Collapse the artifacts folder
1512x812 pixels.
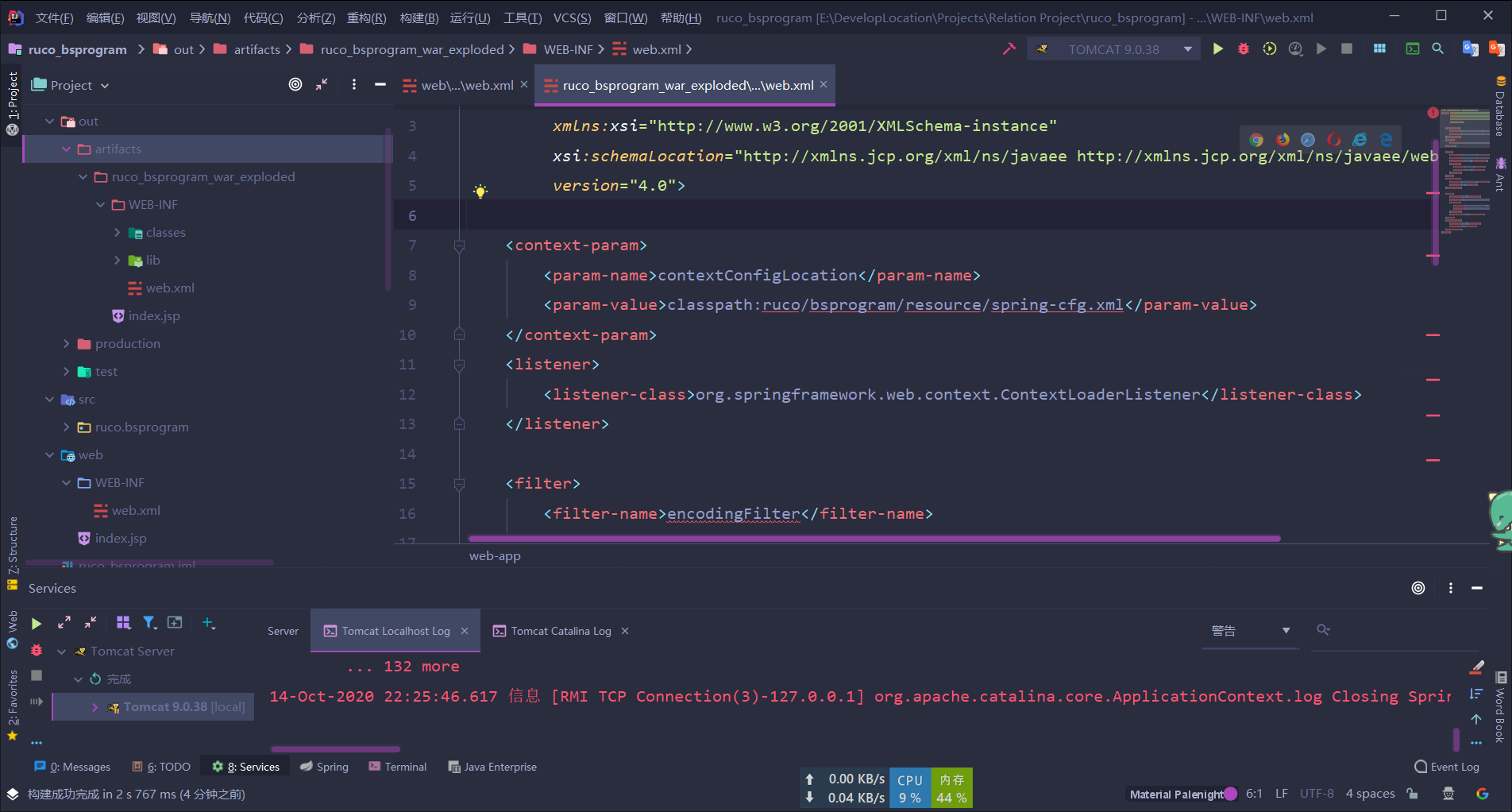[x=67, y=149]
